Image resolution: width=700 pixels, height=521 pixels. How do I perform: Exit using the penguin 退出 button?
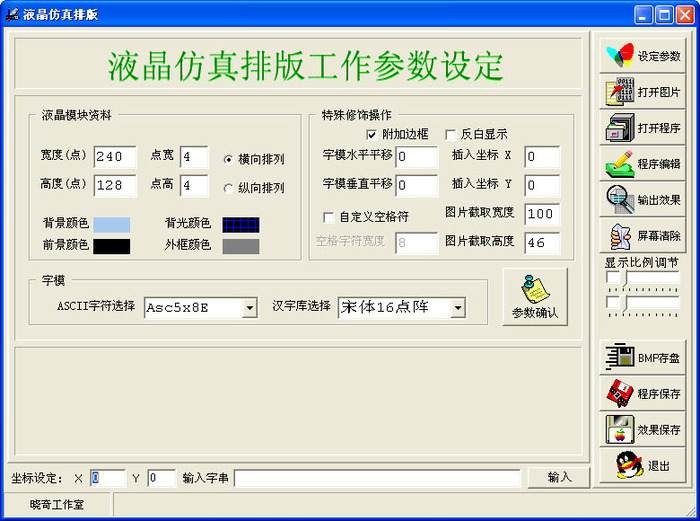point(642,465)
